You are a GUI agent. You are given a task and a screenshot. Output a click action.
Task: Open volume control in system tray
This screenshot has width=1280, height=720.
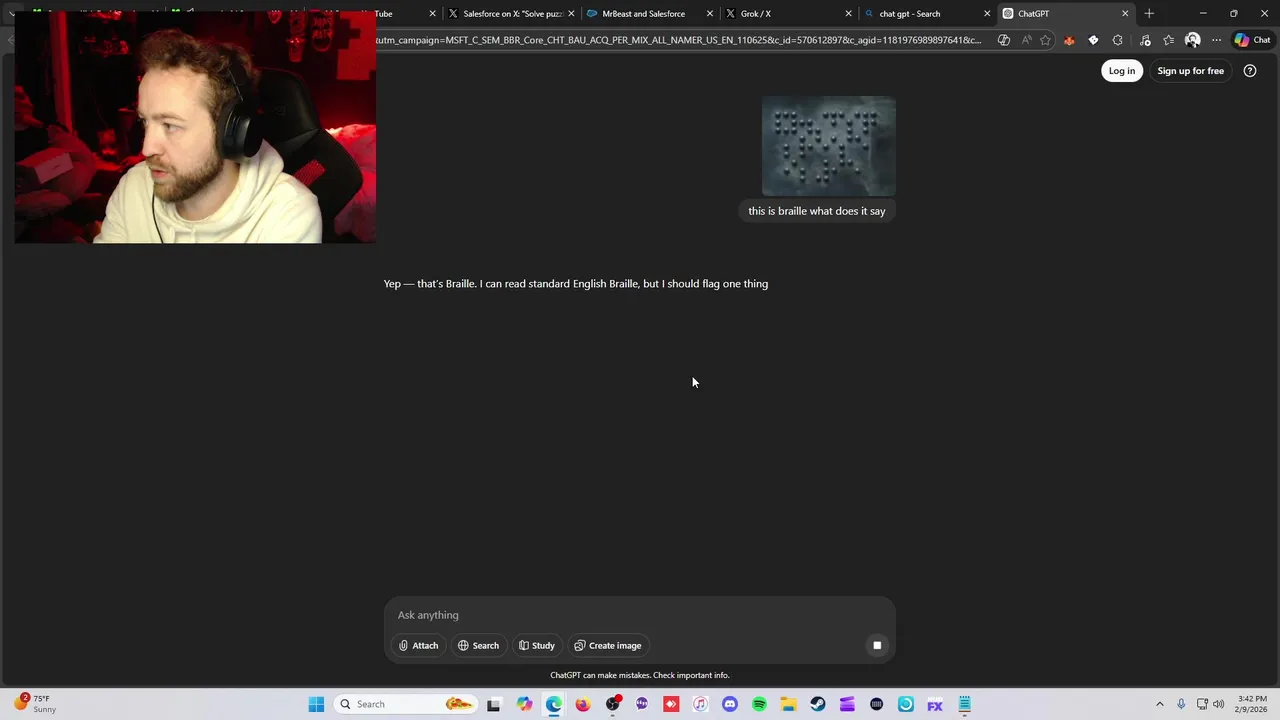pyautogui.click(x=1219, y=704)
